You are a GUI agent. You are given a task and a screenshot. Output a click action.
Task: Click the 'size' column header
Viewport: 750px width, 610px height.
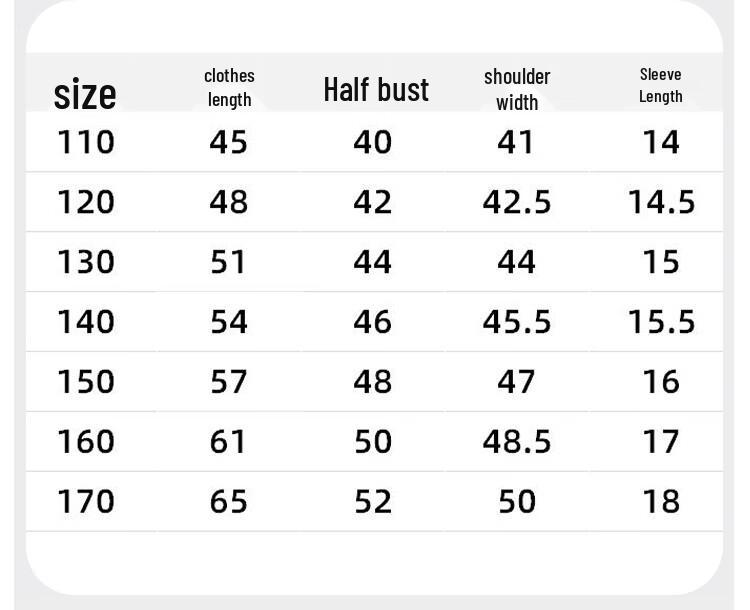85,94
